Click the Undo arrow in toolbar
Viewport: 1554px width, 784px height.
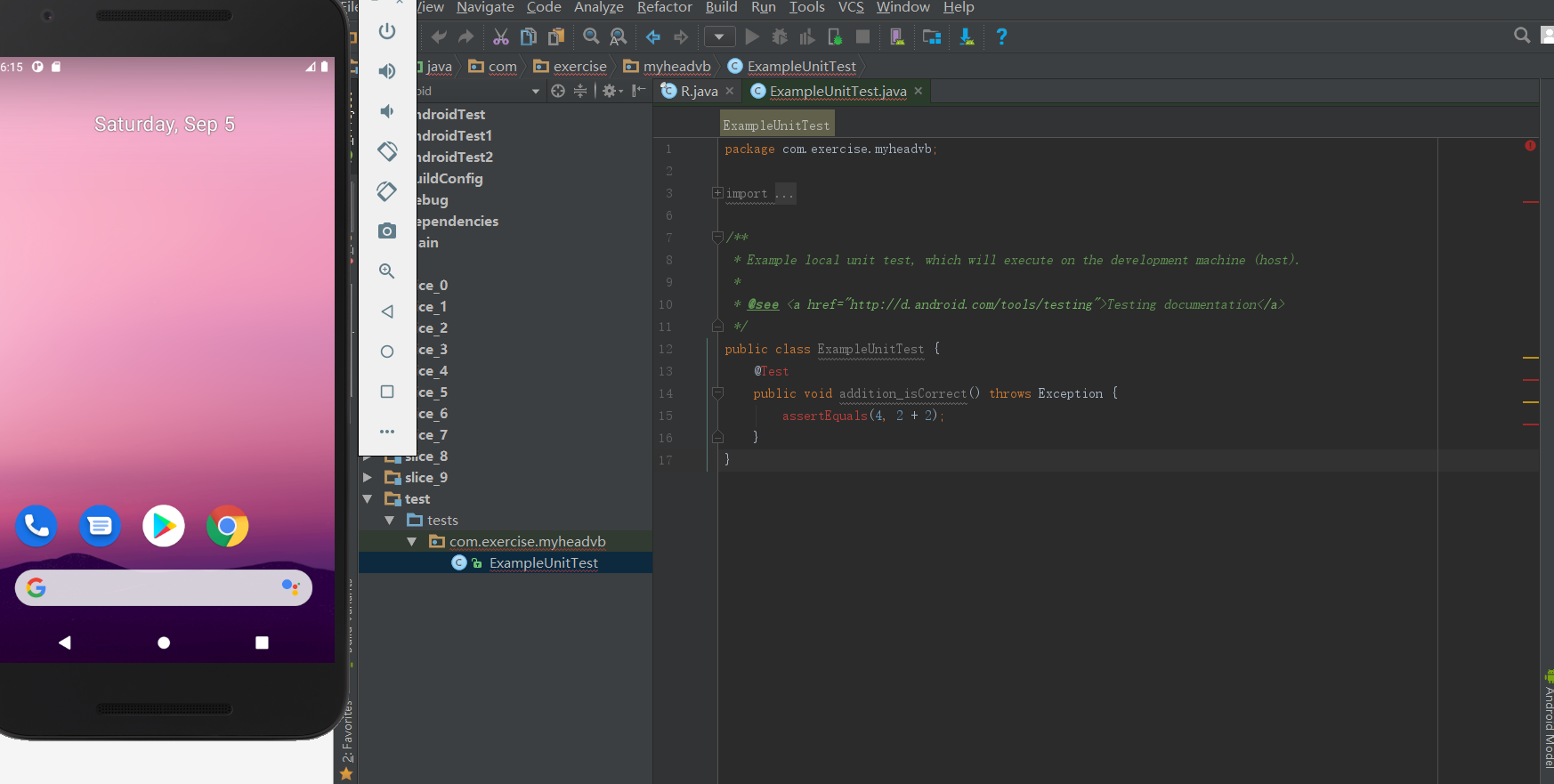click(439, 36)
